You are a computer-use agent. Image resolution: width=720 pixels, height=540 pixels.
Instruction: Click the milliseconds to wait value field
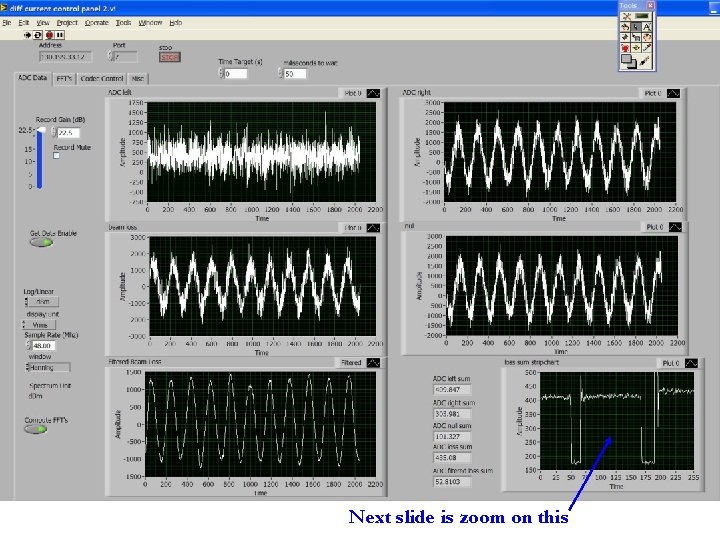click(295, 73)
